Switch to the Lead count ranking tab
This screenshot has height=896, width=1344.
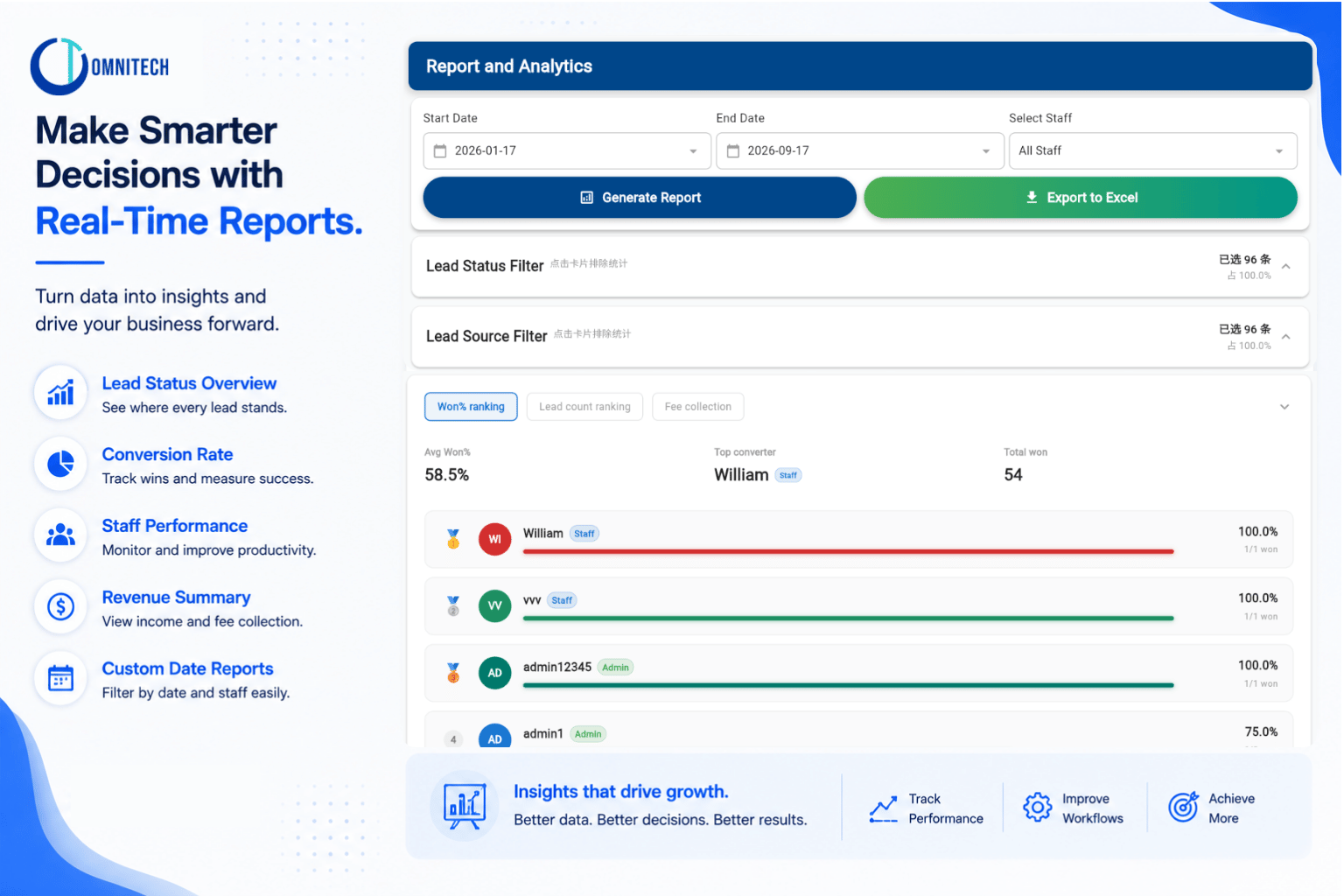(x=584, y=407)
